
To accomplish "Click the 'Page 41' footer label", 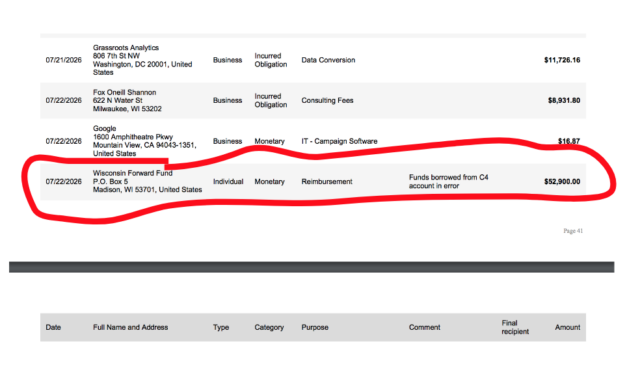I will (x=573, y=231).
